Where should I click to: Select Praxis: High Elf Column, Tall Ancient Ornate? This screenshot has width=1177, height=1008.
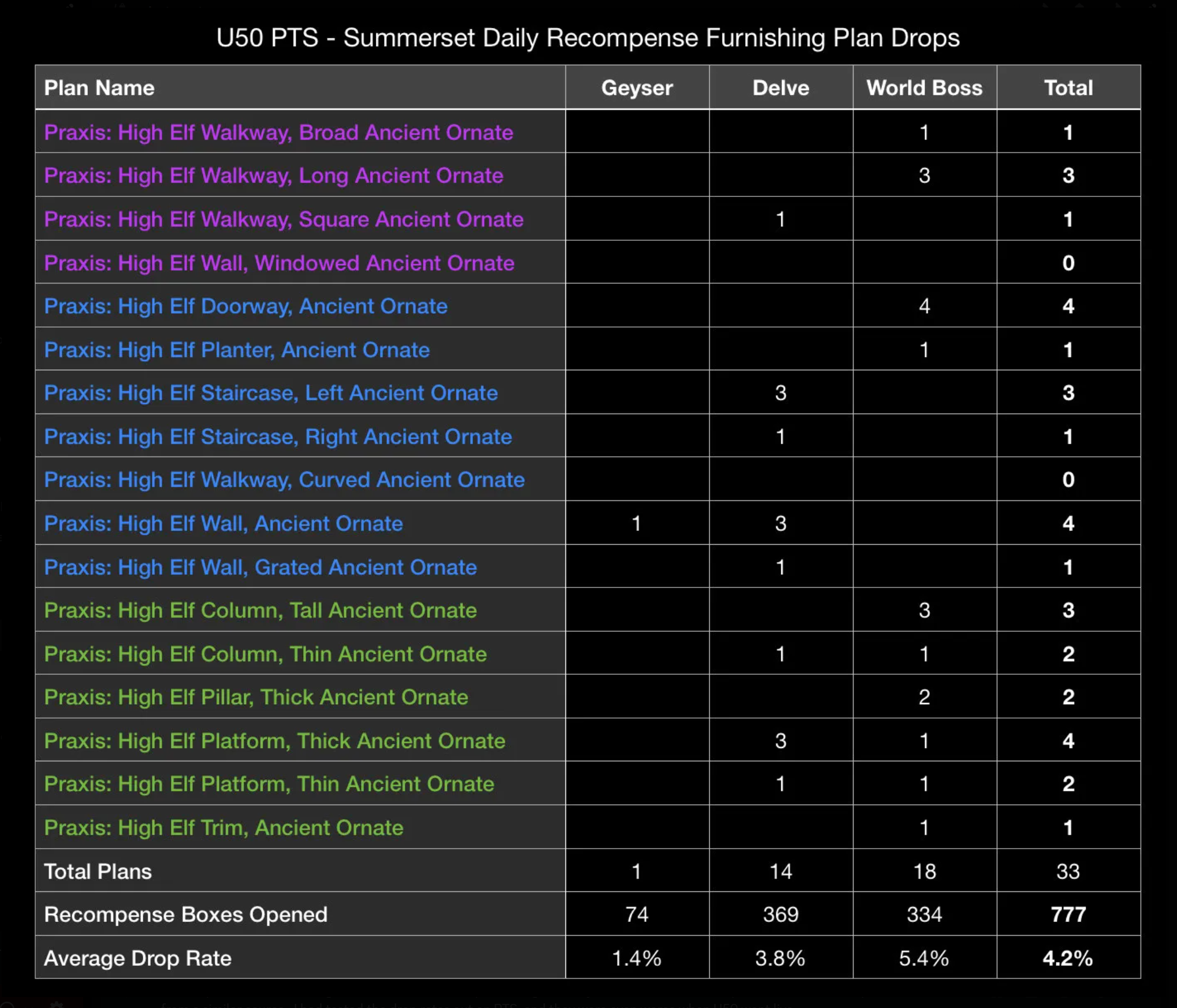click(260, 610)
